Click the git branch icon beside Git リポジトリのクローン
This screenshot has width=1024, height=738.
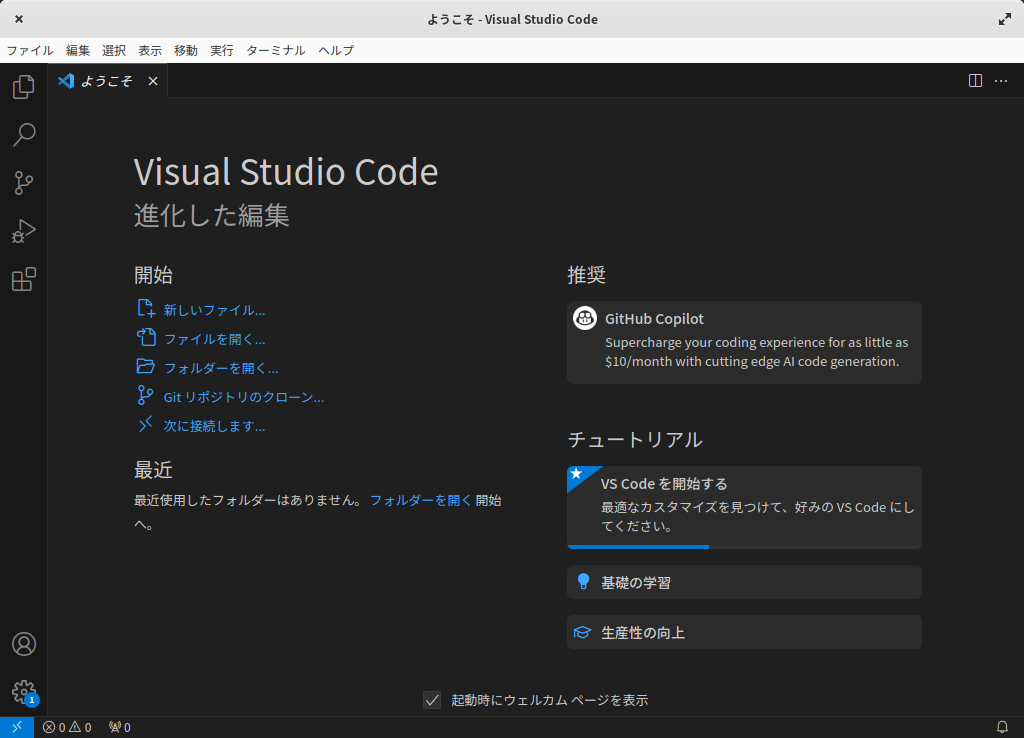point(145,395)
